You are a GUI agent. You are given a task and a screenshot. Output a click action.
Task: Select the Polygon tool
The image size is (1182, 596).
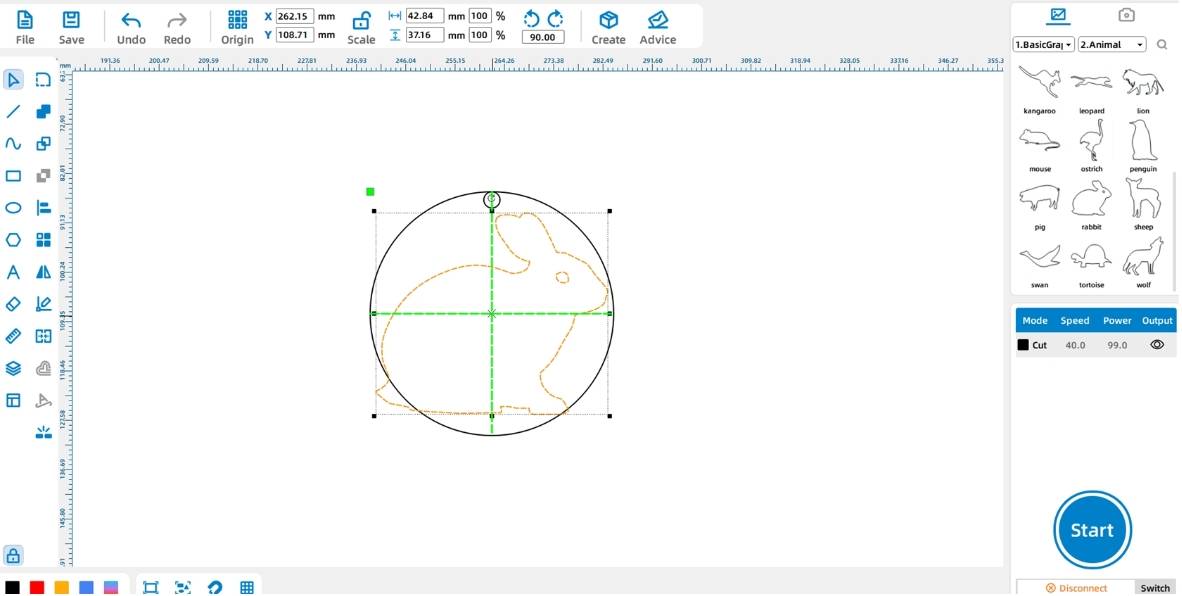(x=14, y=240)
